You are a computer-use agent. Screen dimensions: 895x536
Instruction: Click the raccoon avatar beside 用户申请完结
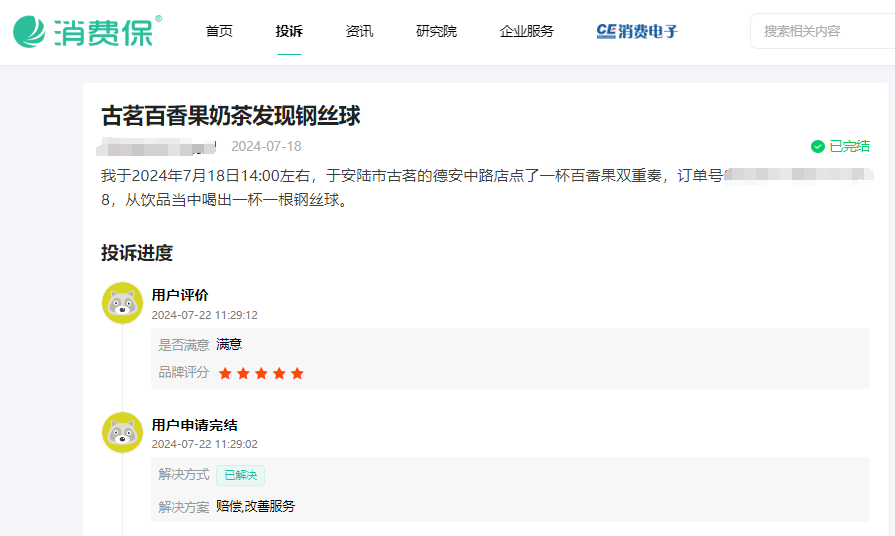pos(122,432)
